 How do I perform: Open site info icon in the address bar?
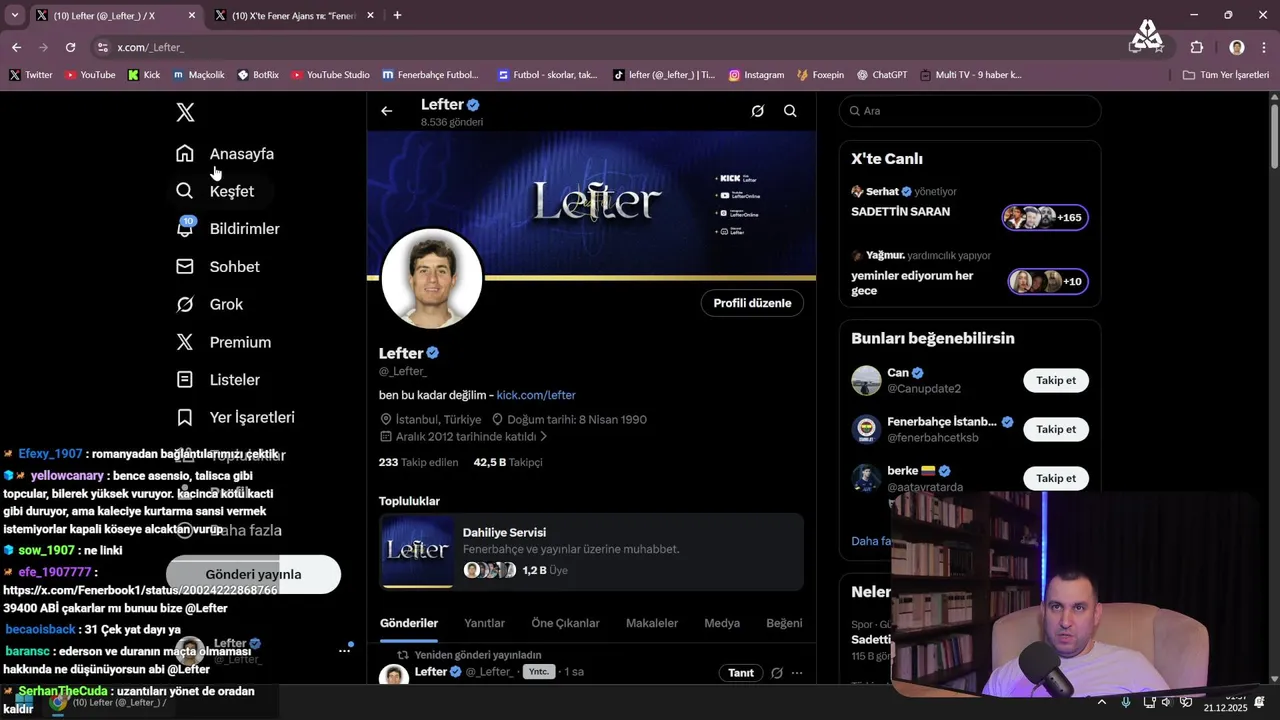point(102,47)
